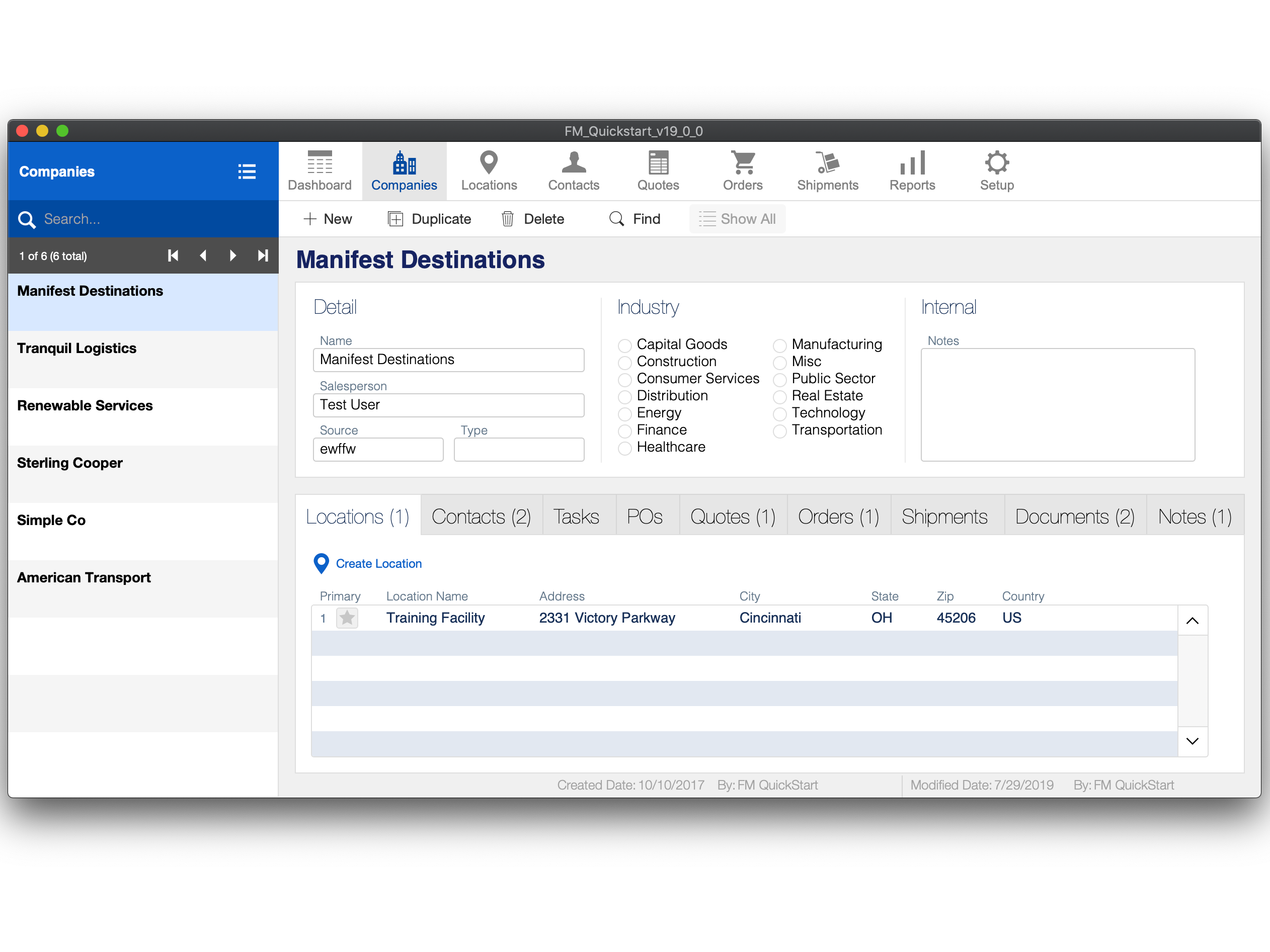Select Capital Goods radio button
This screenshot has width=1270, height=952.
(x=624, y=345)
